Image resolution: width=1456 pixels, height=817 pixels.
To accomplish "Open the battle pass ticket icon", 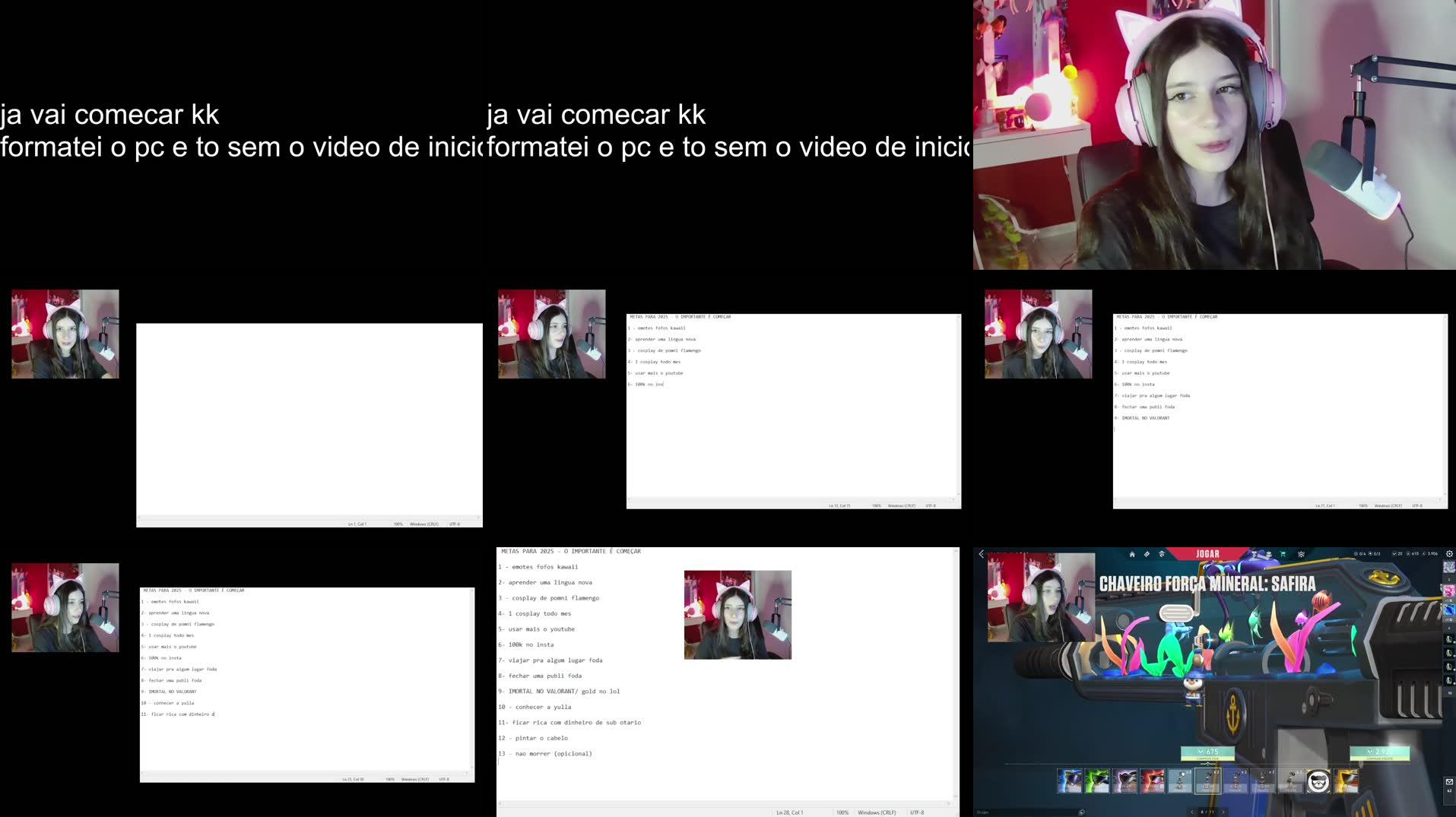I will (1147, 554).
